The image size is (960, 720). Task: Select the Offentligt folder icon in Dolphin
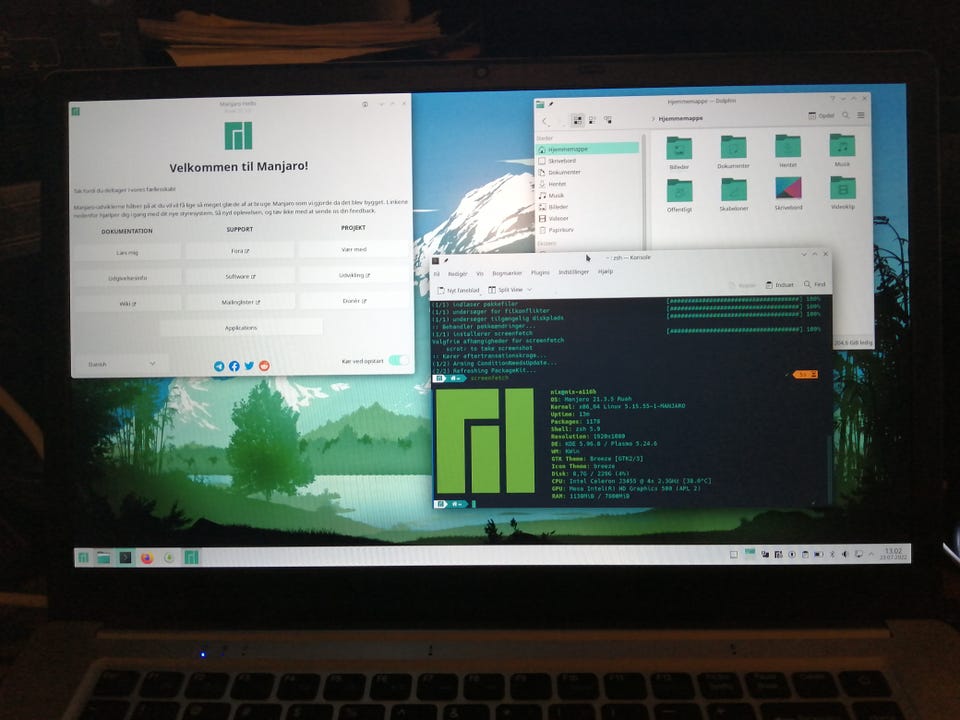(679, 192)
